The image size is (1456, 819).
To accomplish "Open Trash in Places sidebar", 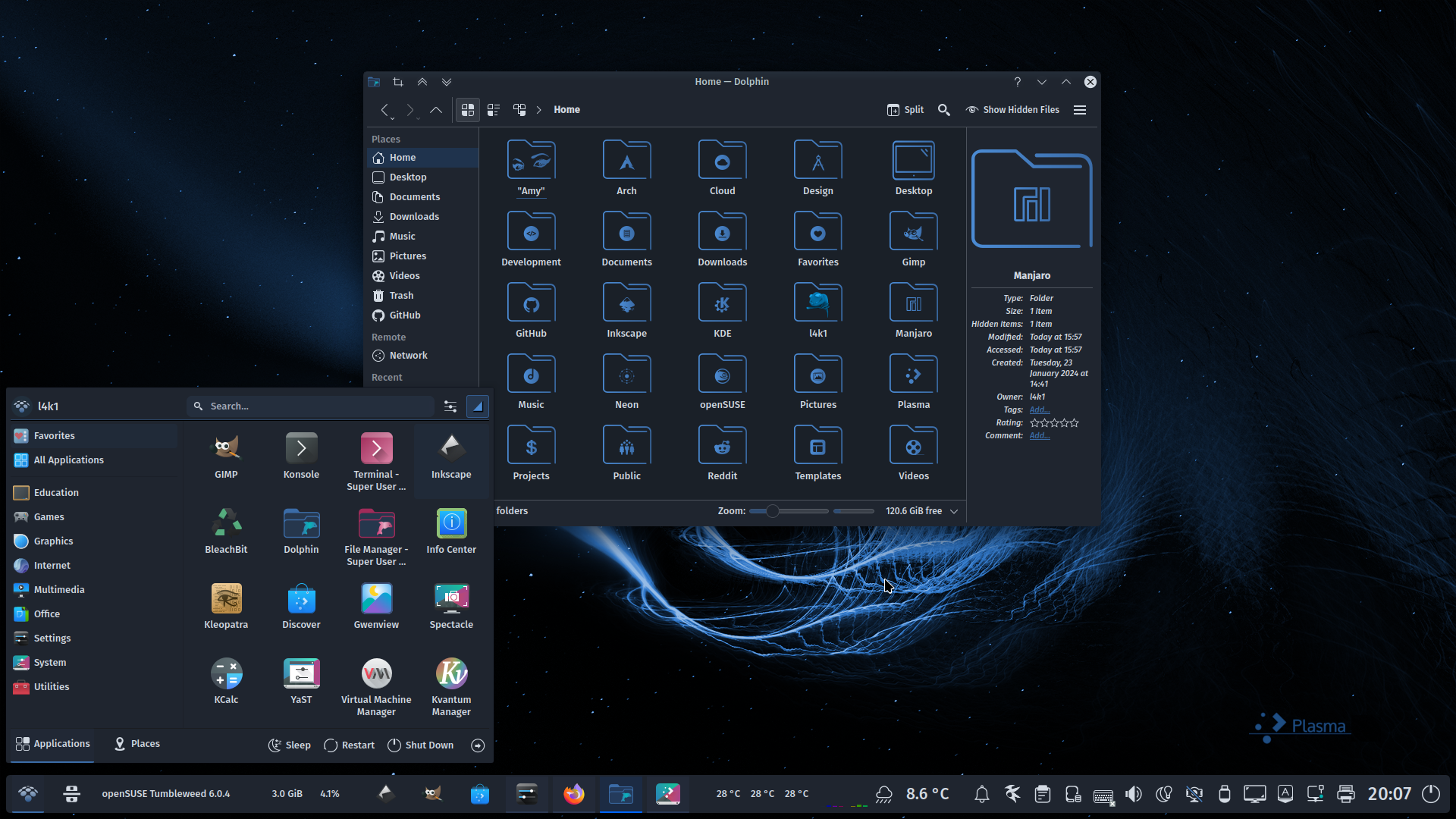I will coord(423,296).
